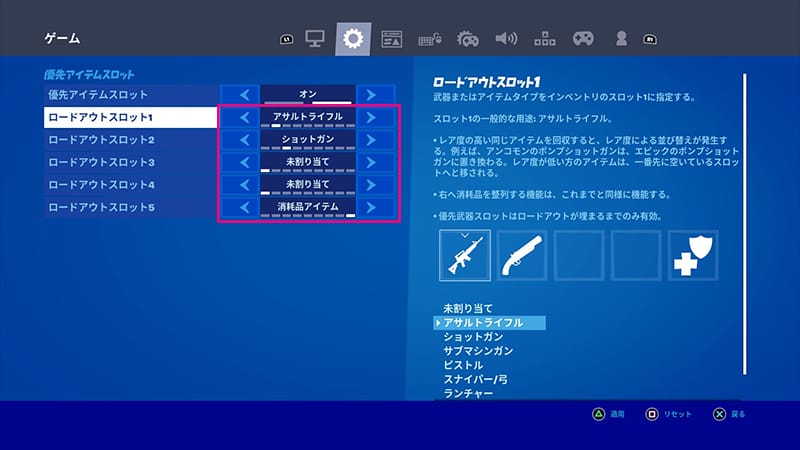
Task: Select the fourth empty loadout slot box
Action: 636,255
